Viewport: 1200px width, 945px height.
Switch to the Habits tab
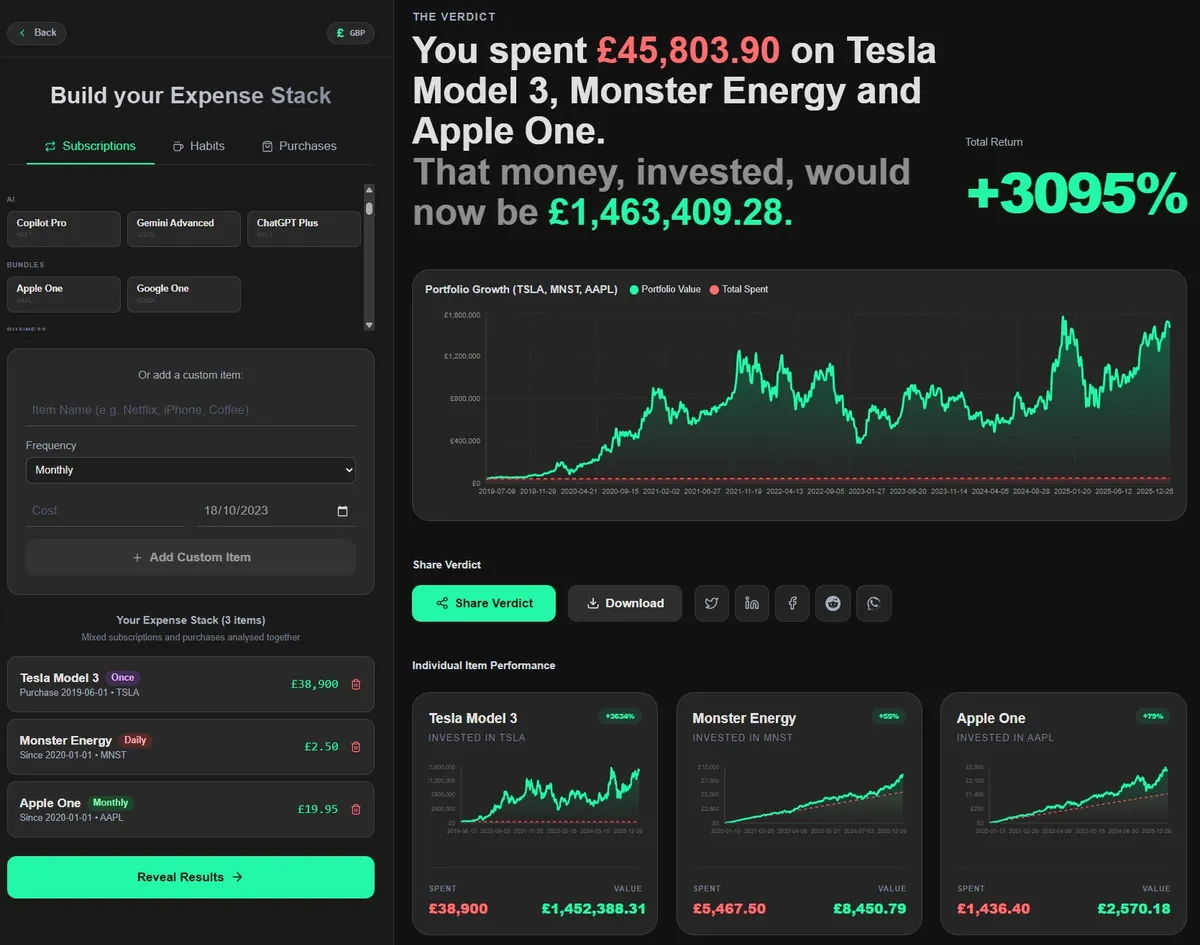click(198, 146)
